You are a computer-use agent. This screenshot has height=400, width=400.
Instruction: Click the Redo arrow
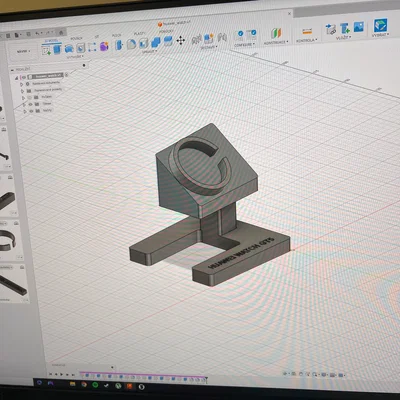(49, 33)
